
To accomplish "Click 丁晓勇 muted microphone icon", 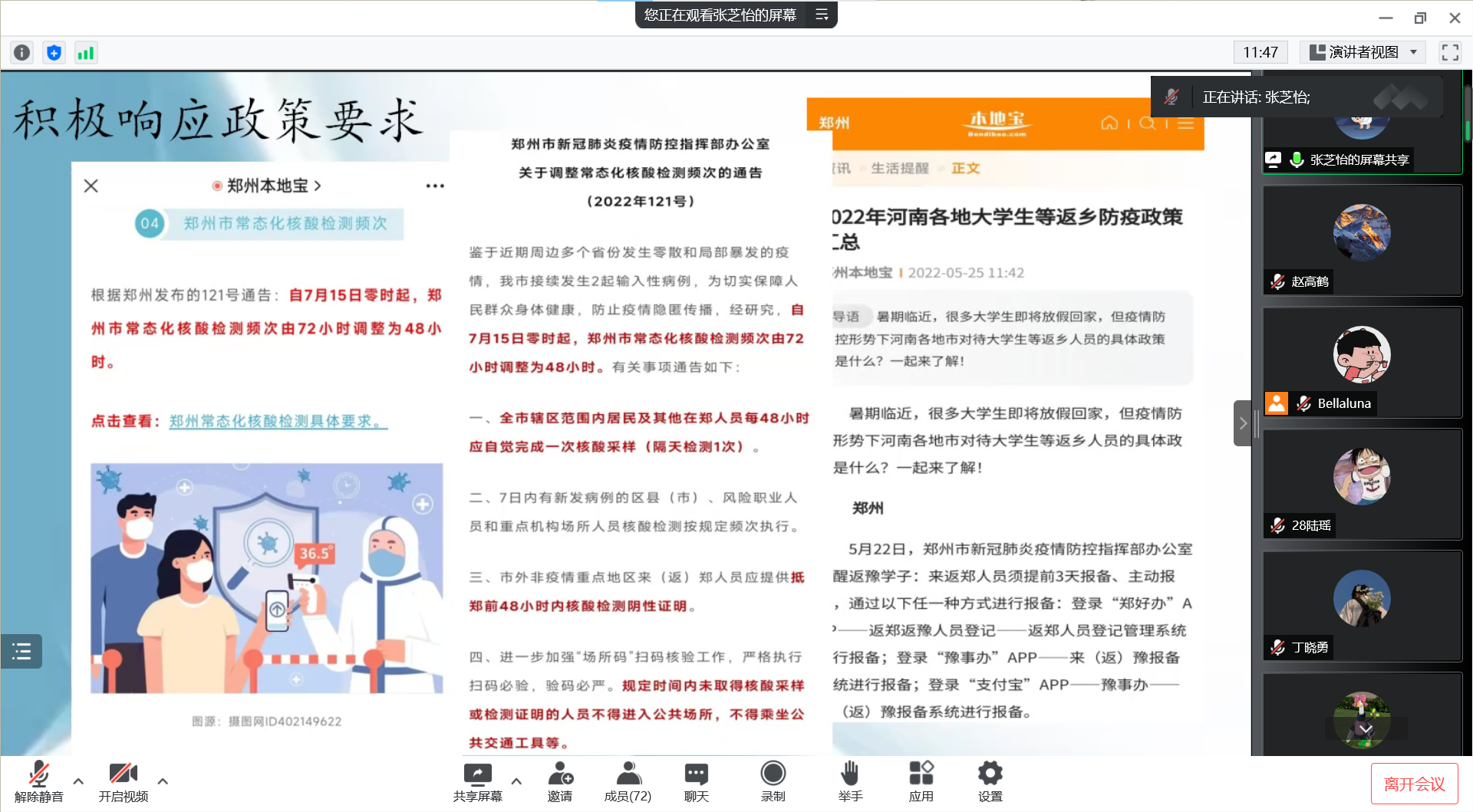I will tap(1277, 647).
